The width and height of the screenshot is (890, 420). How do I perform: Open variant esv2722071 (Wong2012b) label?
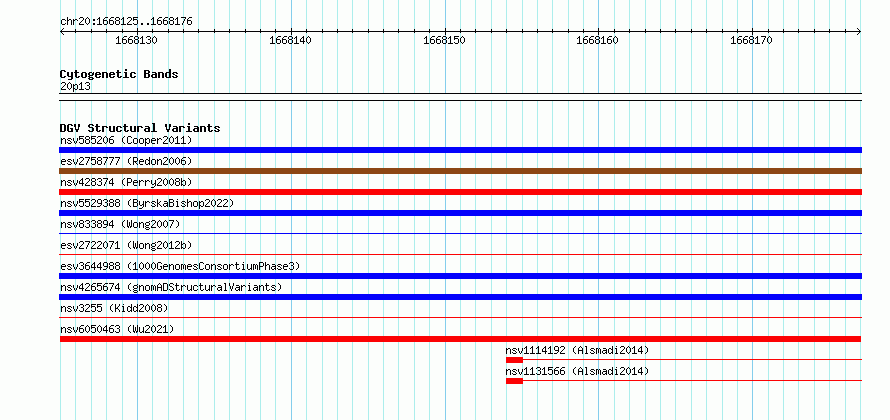coord(126,245)
